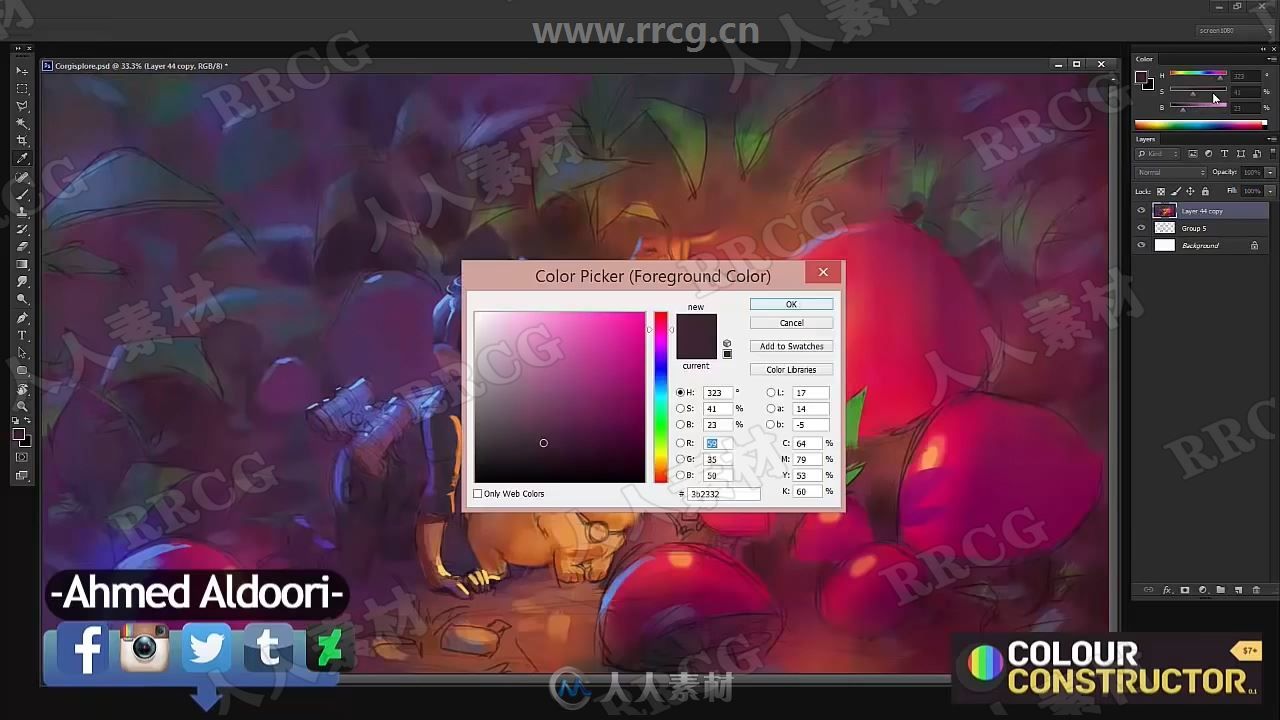Filter layers by pixel layer icon
The image size is (1280, 720).
1193,154
